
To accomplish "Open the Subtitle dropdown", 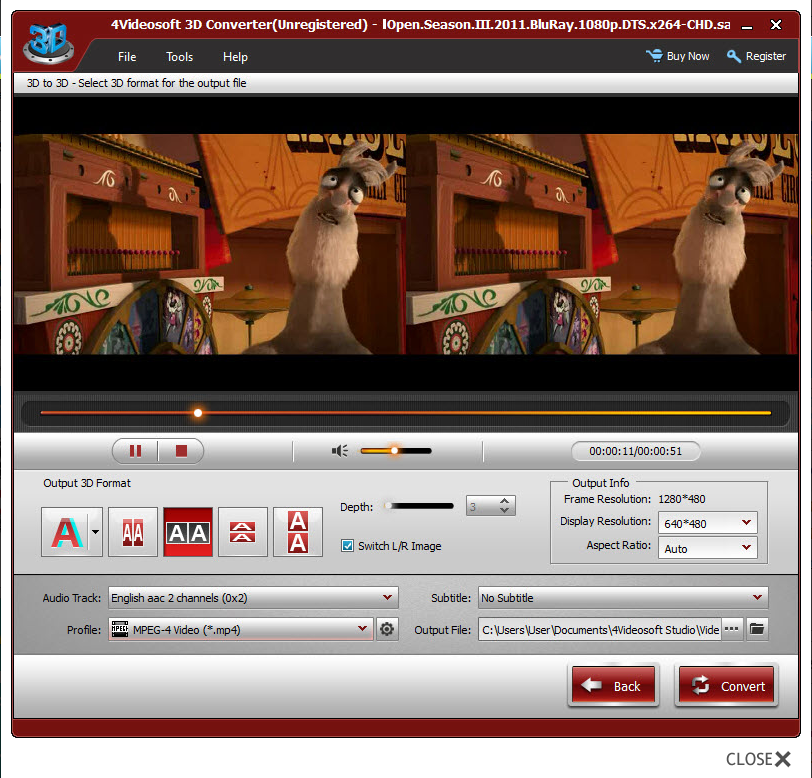I will 623,598.
